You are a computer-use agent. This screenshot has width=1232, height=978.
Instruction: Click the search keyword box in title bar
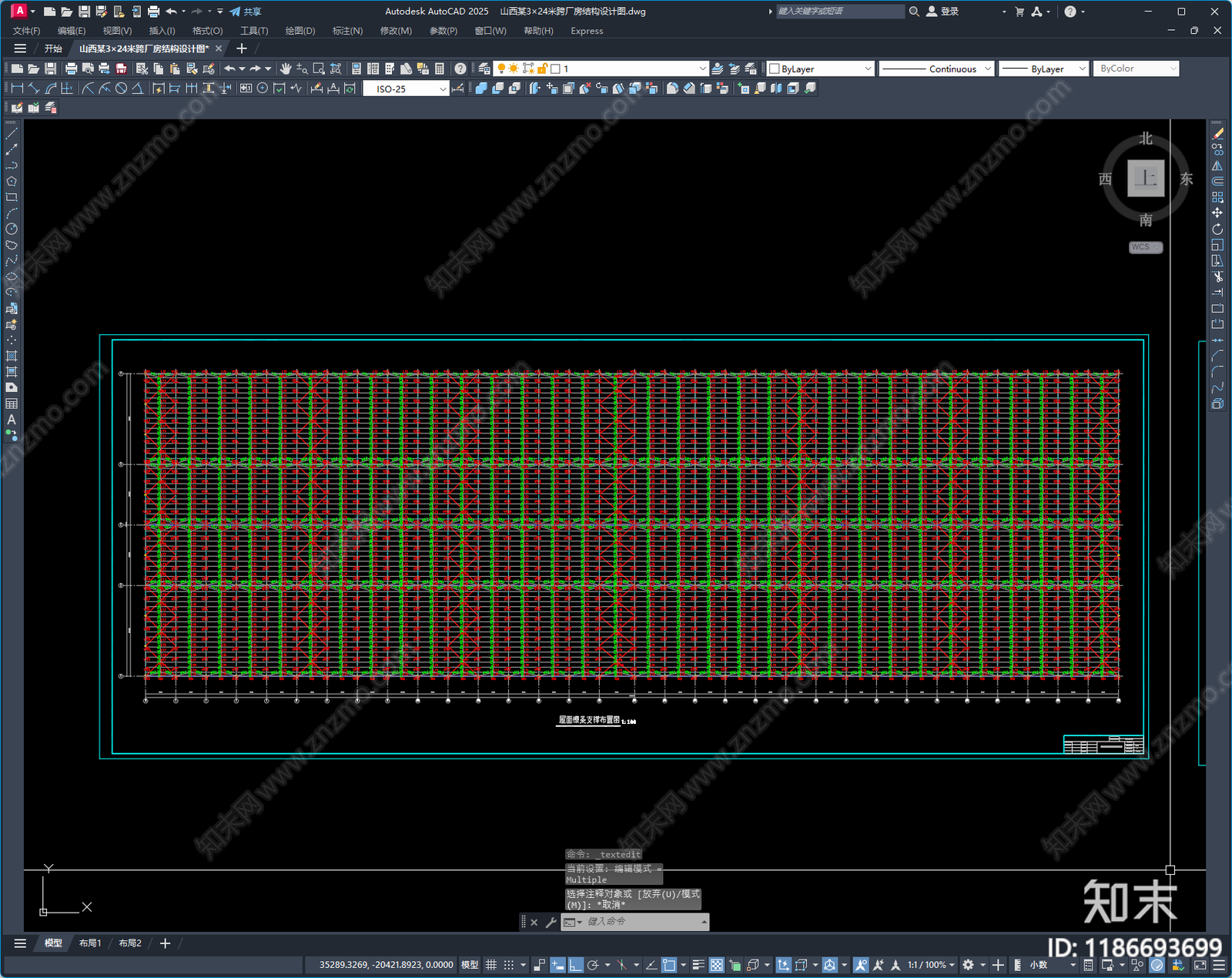[839, 12]
